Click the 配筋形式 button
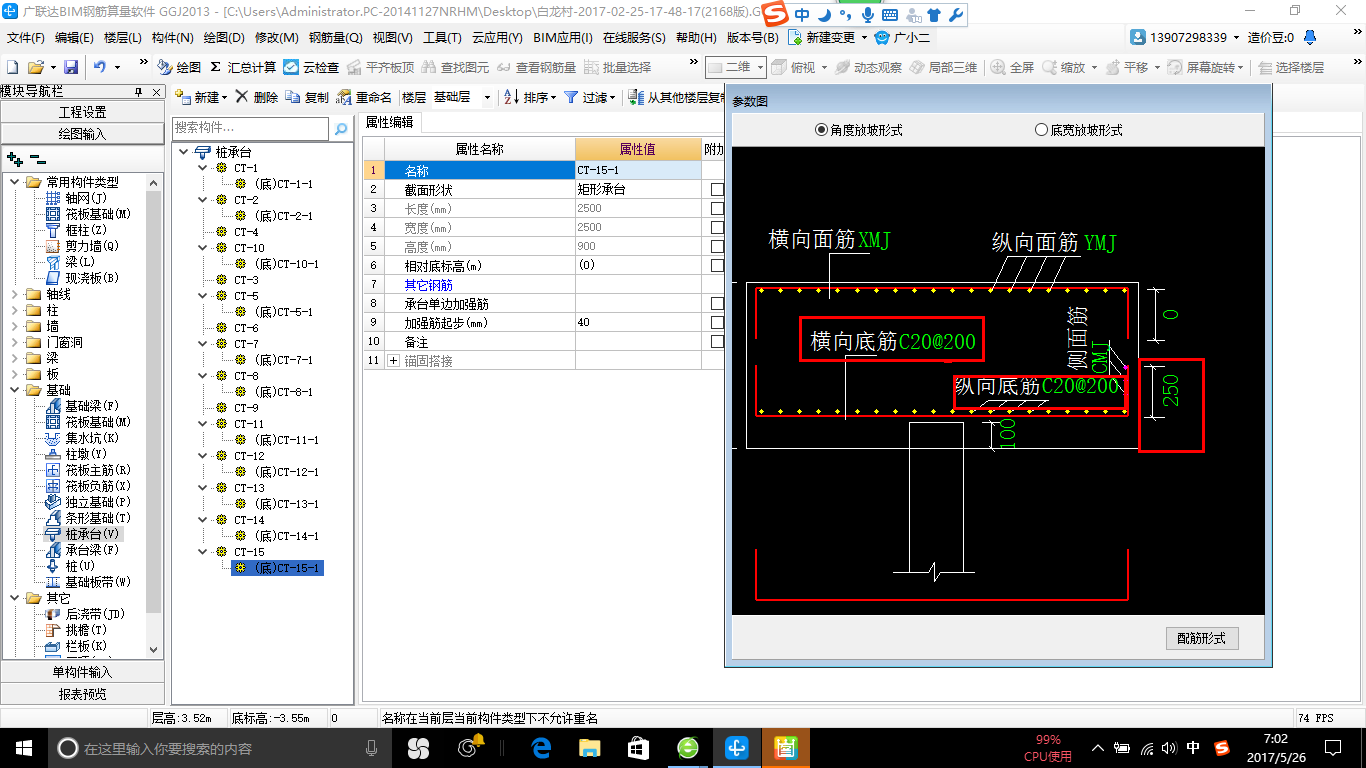 [1202, 638]
